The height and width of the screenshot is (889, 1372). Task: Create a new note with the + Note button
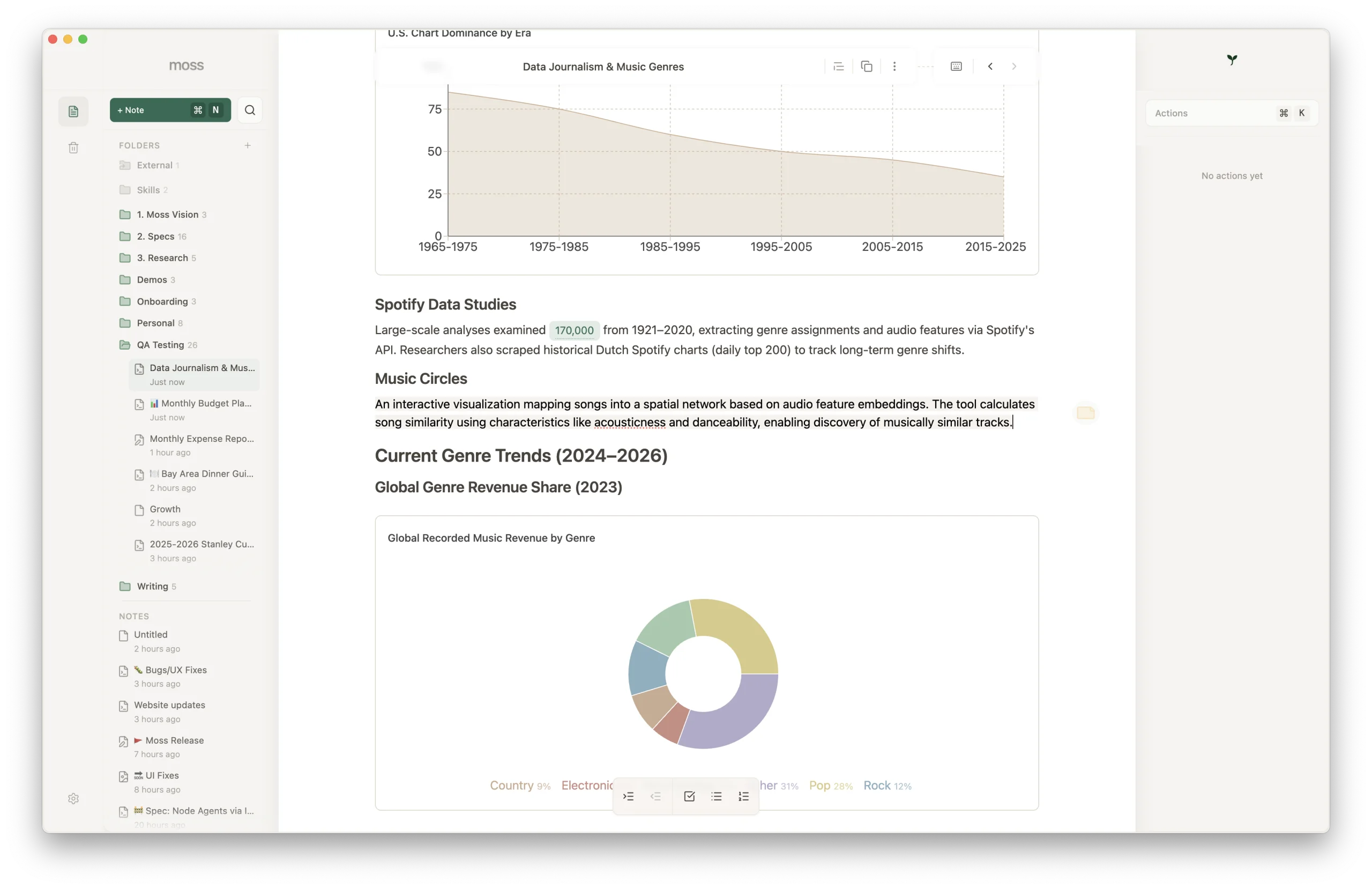click(169, 109)
